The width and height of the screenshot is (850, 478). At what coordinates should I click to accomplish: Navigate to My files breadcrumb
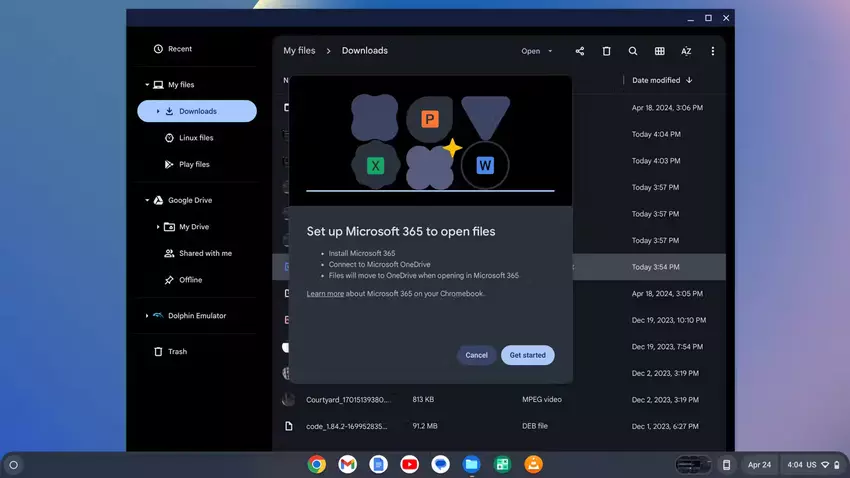coord(299,51)
